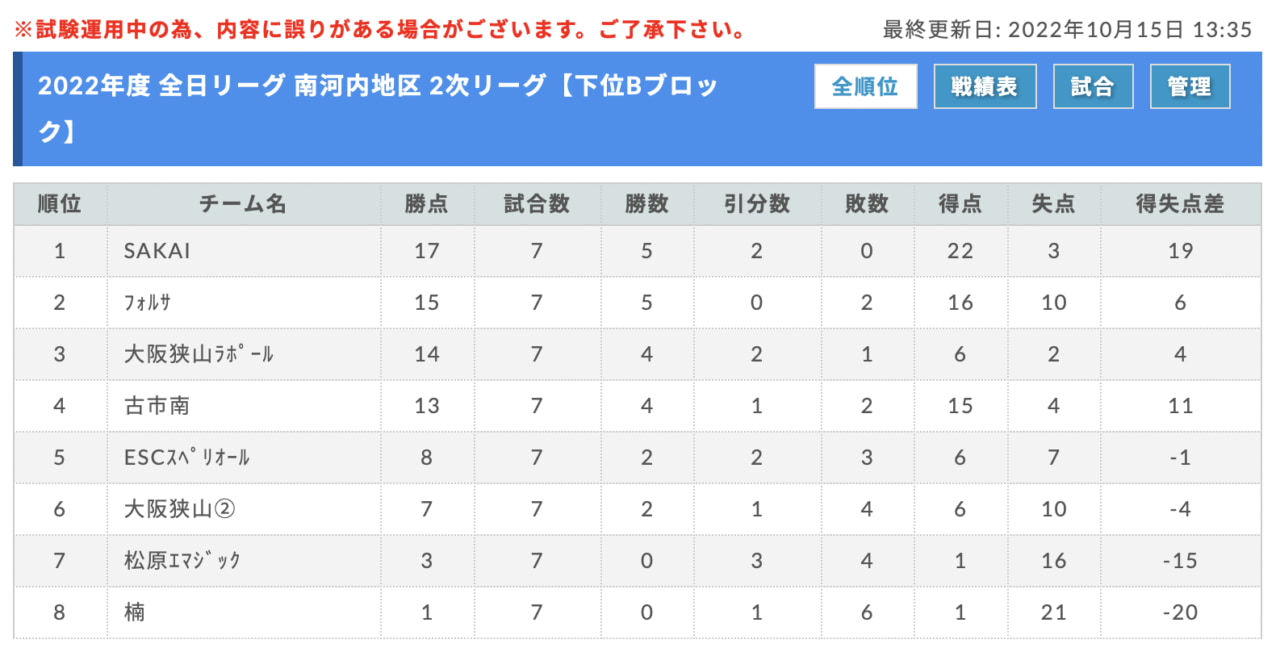This screenshot has height=652, width=1280.
Task: Click the 大阪狭山② team name
Action: [179, 510]
